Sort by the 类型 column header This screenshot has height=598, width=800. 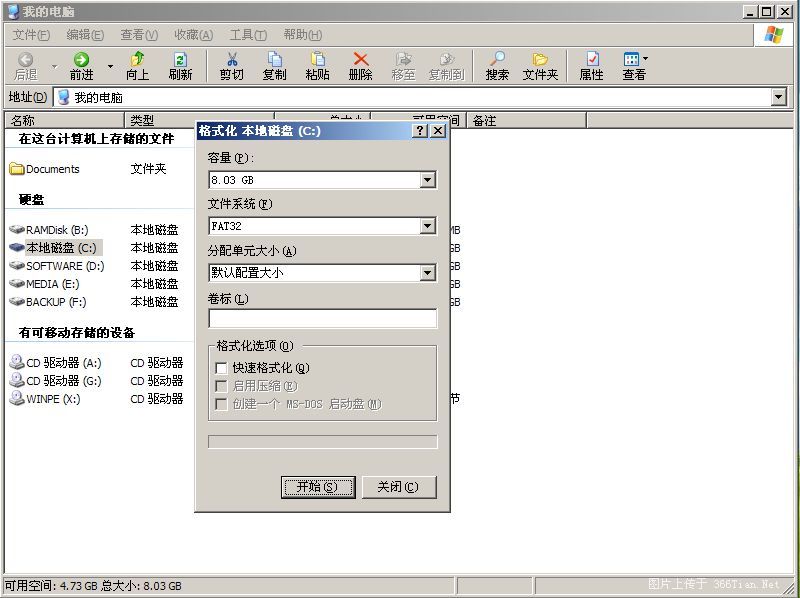[x=199, y=120]
